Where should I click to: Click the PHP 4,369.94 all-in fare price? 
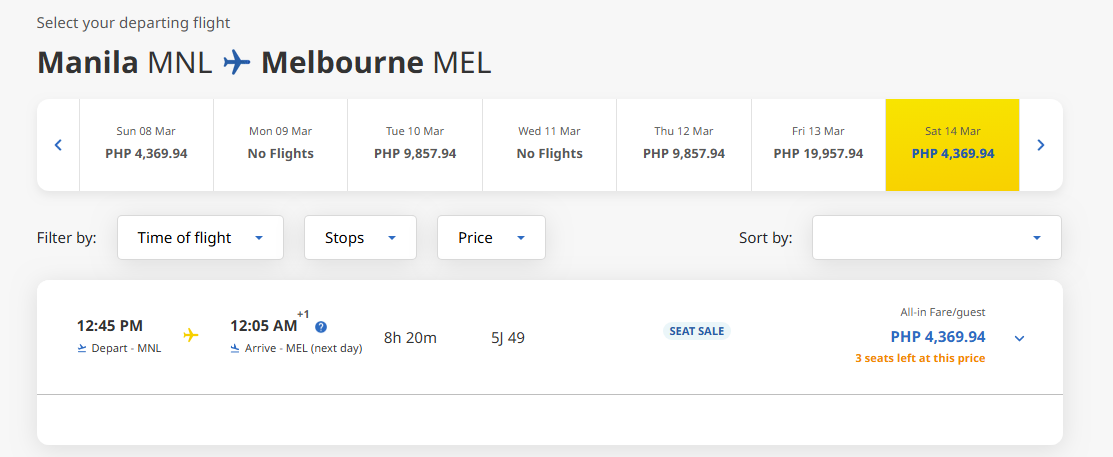[x=938, y=337]
